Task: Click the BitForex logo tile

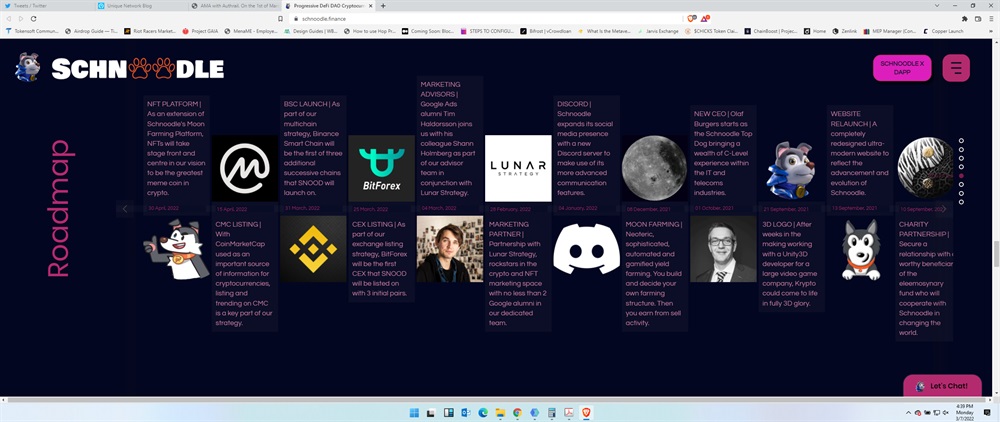Action: tap(381, 169)
